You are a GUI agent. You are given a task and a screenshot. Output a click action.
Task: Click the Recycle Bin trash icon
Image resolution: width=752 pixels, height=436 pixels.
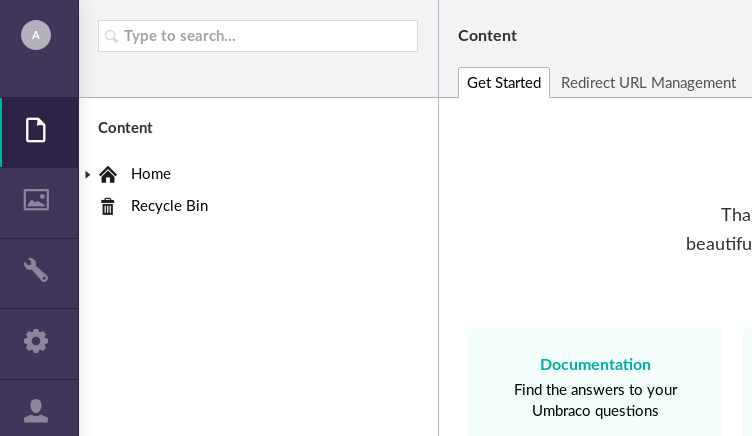point(108,206)
